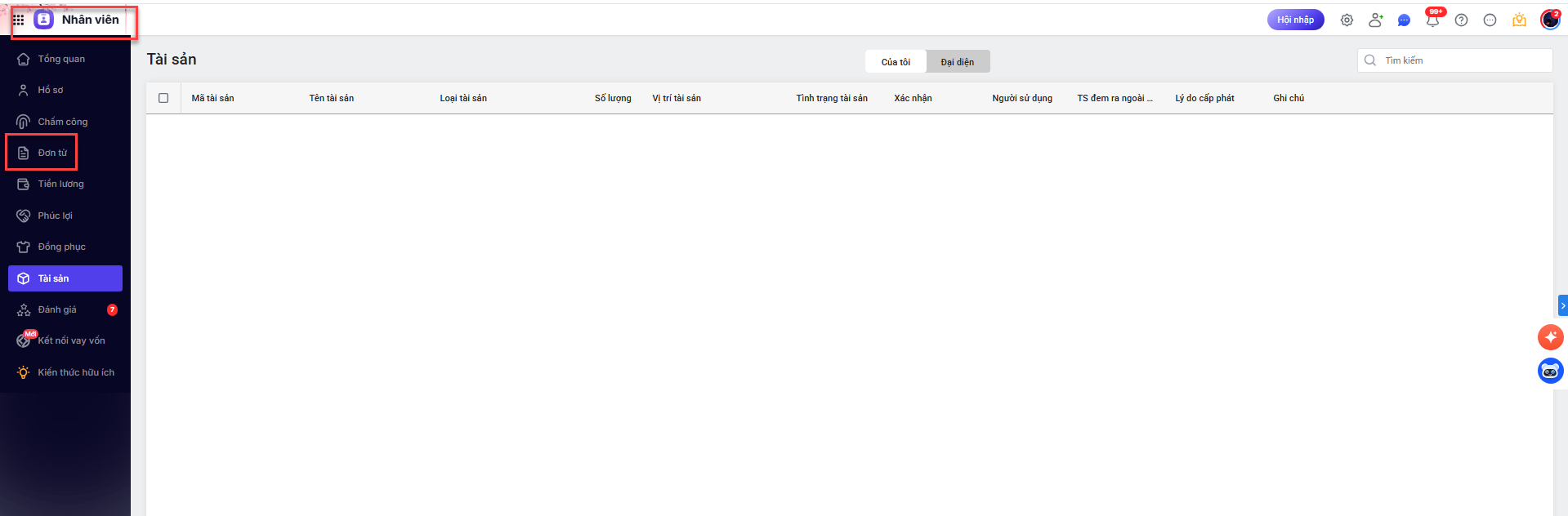Click the Loại tài sản column header

[463, 98]
